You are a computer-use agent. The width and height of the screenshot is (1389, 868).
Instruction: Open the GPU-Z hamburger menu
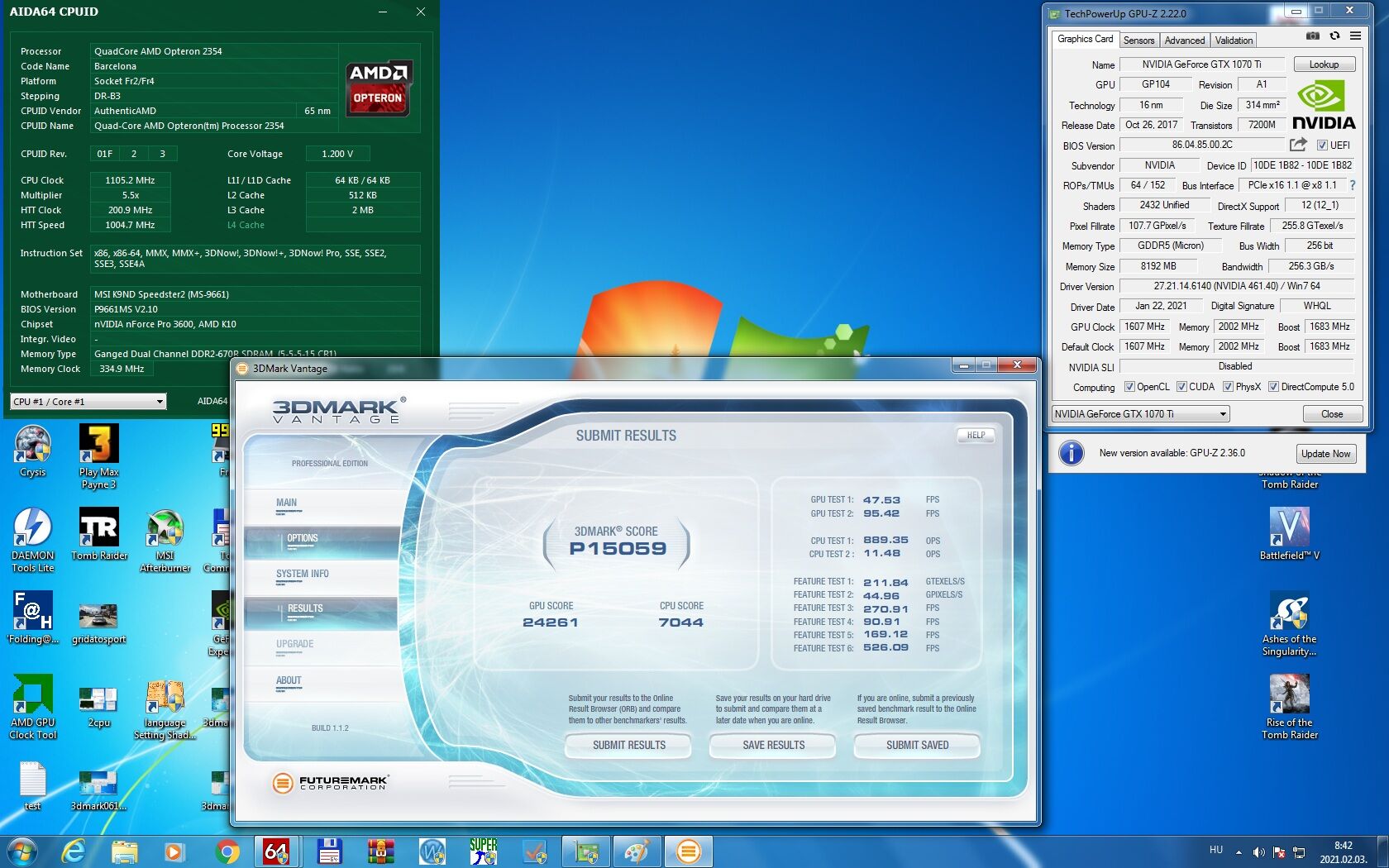(1355, 36)
